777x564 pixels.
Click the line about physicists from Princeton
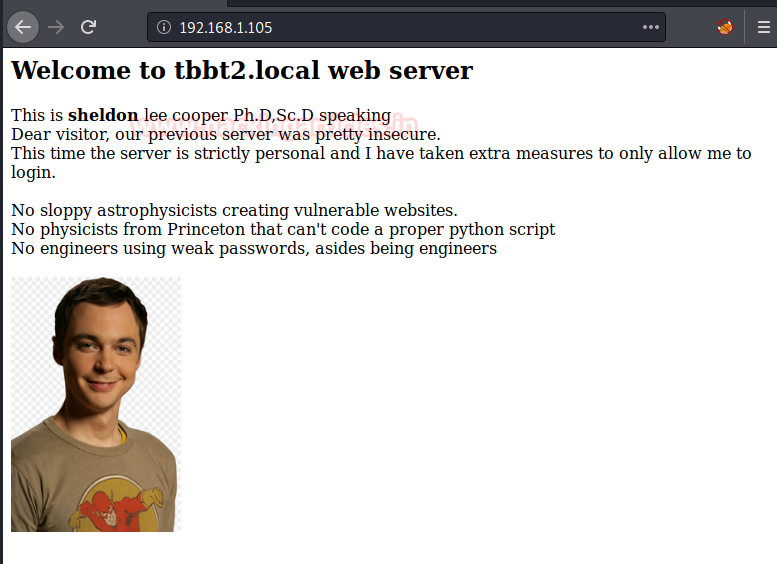283,229
